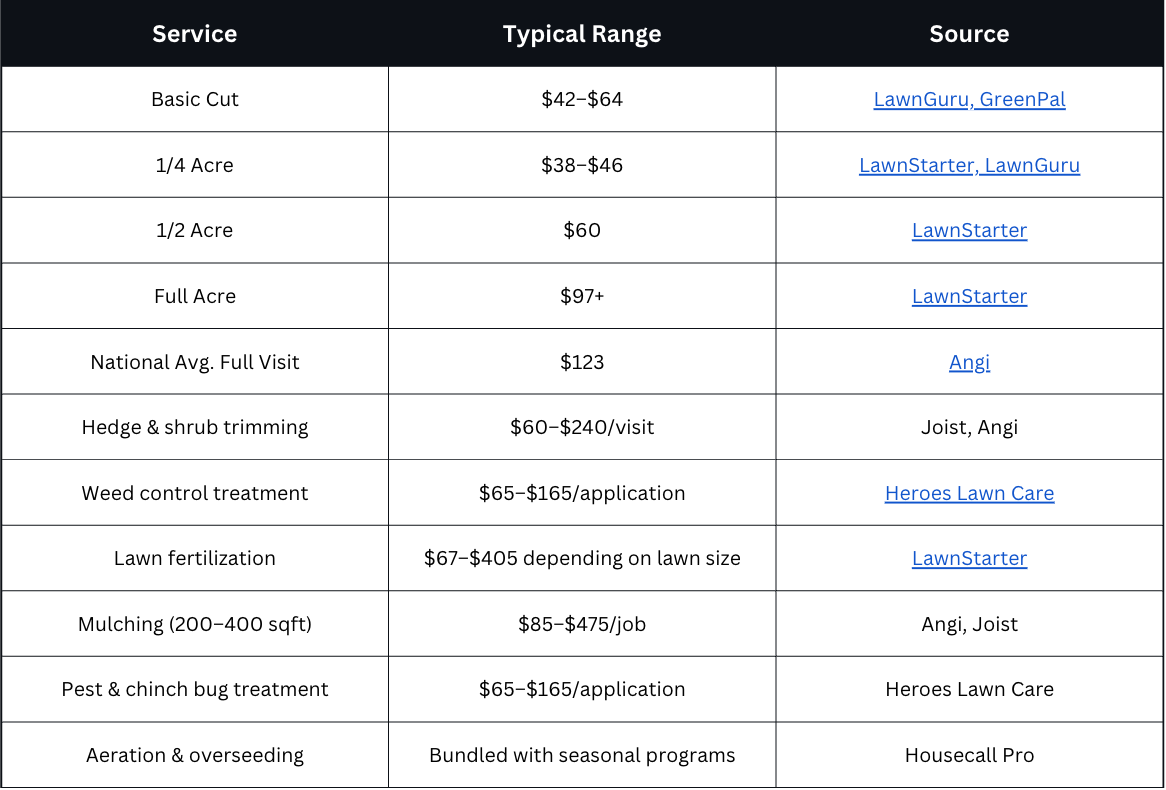1166x790 pixels.
Task: Select the Typical Range column header
Action: (582, 33)
